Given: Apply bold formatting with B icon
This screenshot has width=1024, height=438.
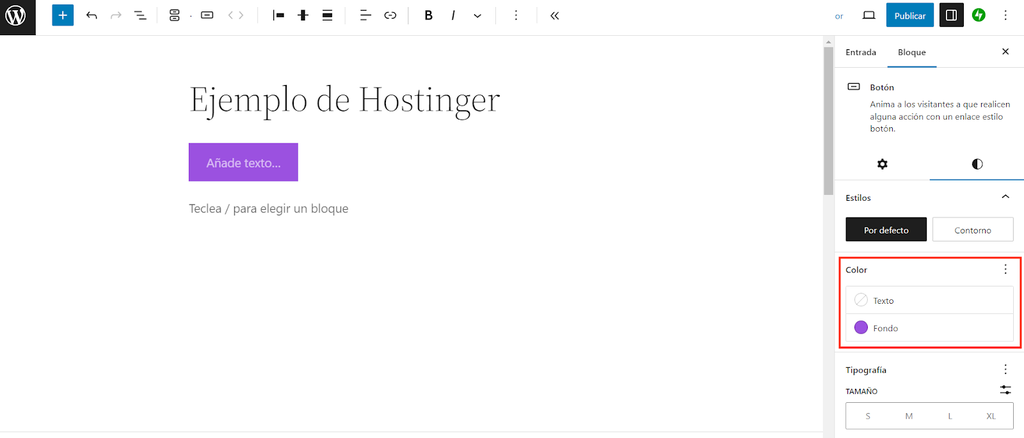Looking at the screenshot, I should tap(428, 16).
